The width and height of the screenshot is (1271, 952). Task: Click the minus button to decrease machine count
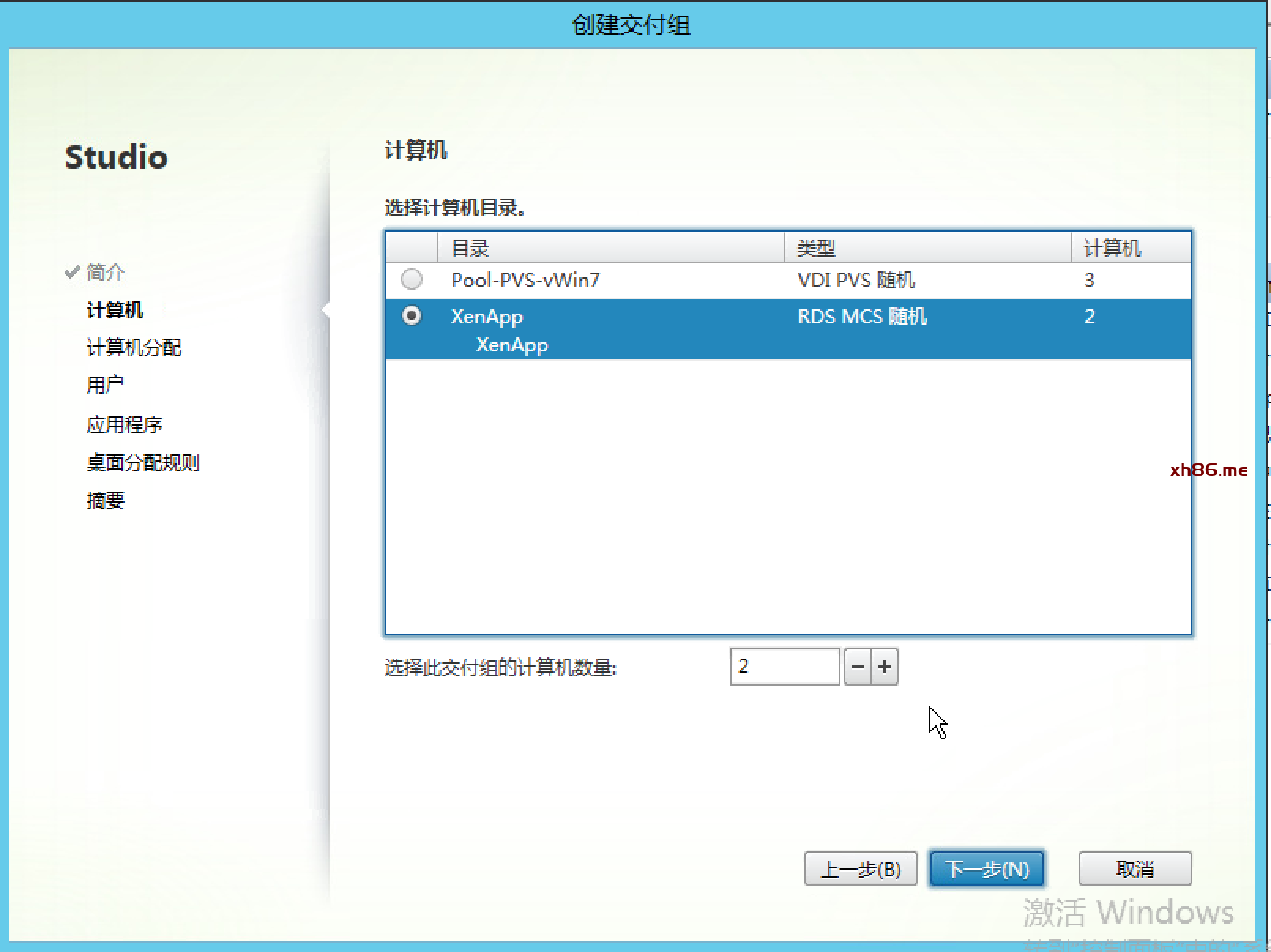click(x=857, y=667)
